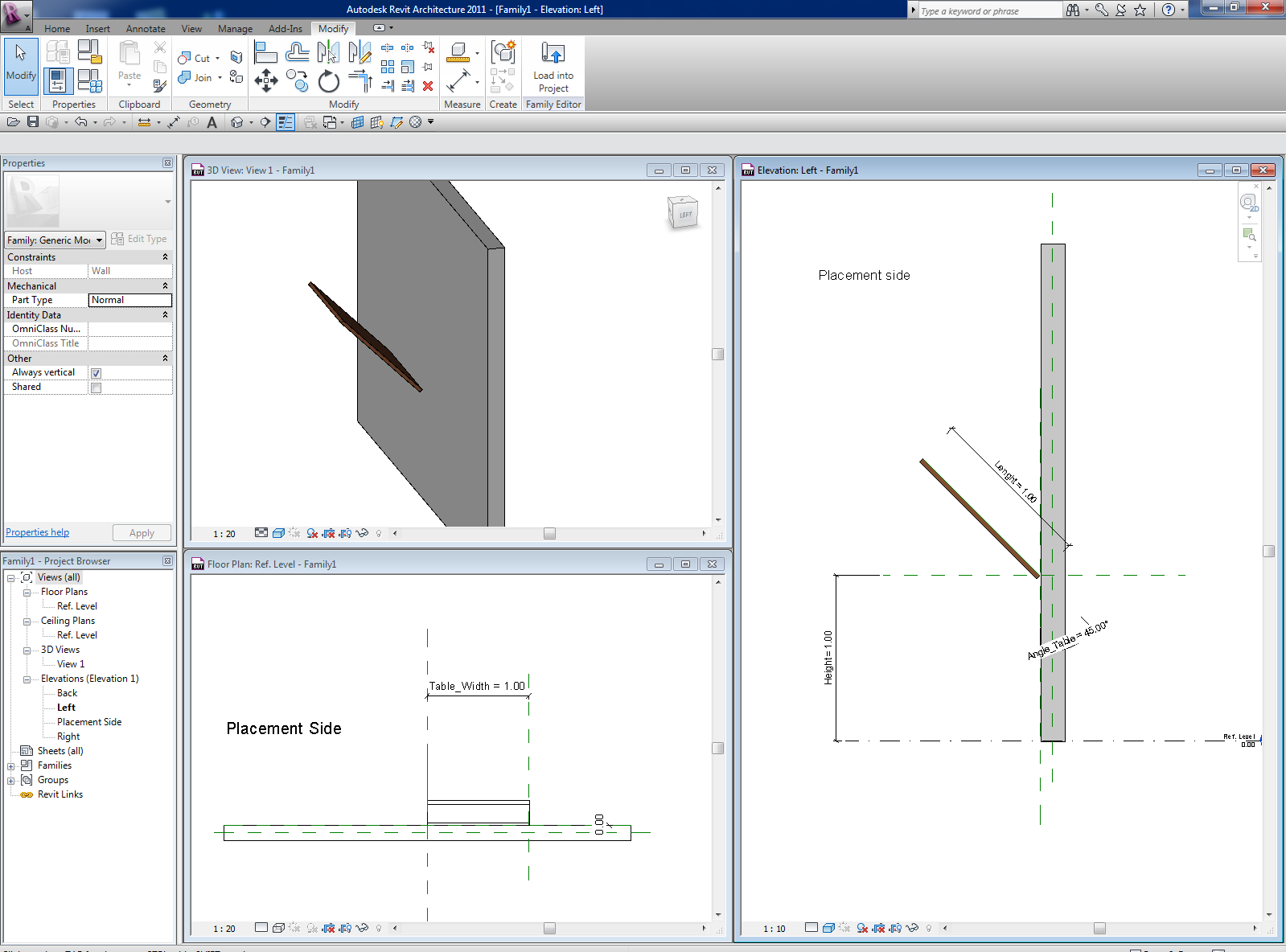This screenshot has width=1286, height=952.
Task: Collapse the Floor Plans tree node
Action: [x=27, y=593]
